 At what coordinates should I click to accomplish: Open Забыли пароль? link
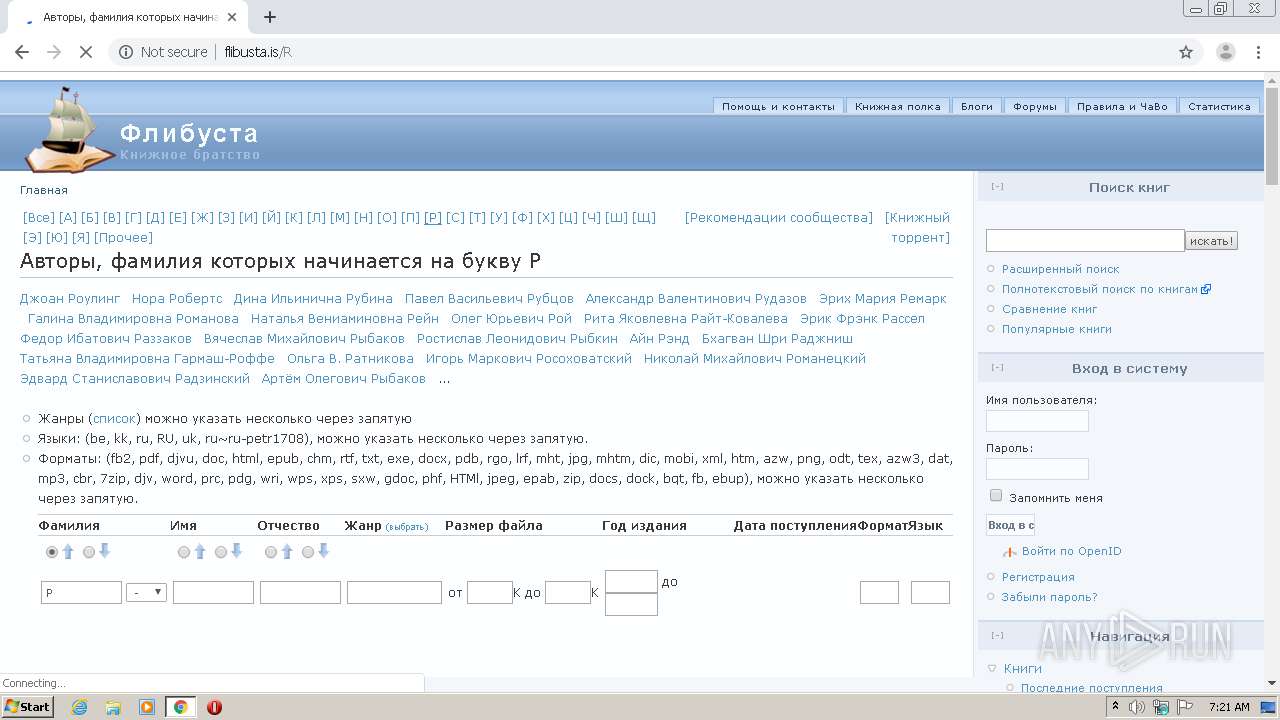coord(1049,597)
